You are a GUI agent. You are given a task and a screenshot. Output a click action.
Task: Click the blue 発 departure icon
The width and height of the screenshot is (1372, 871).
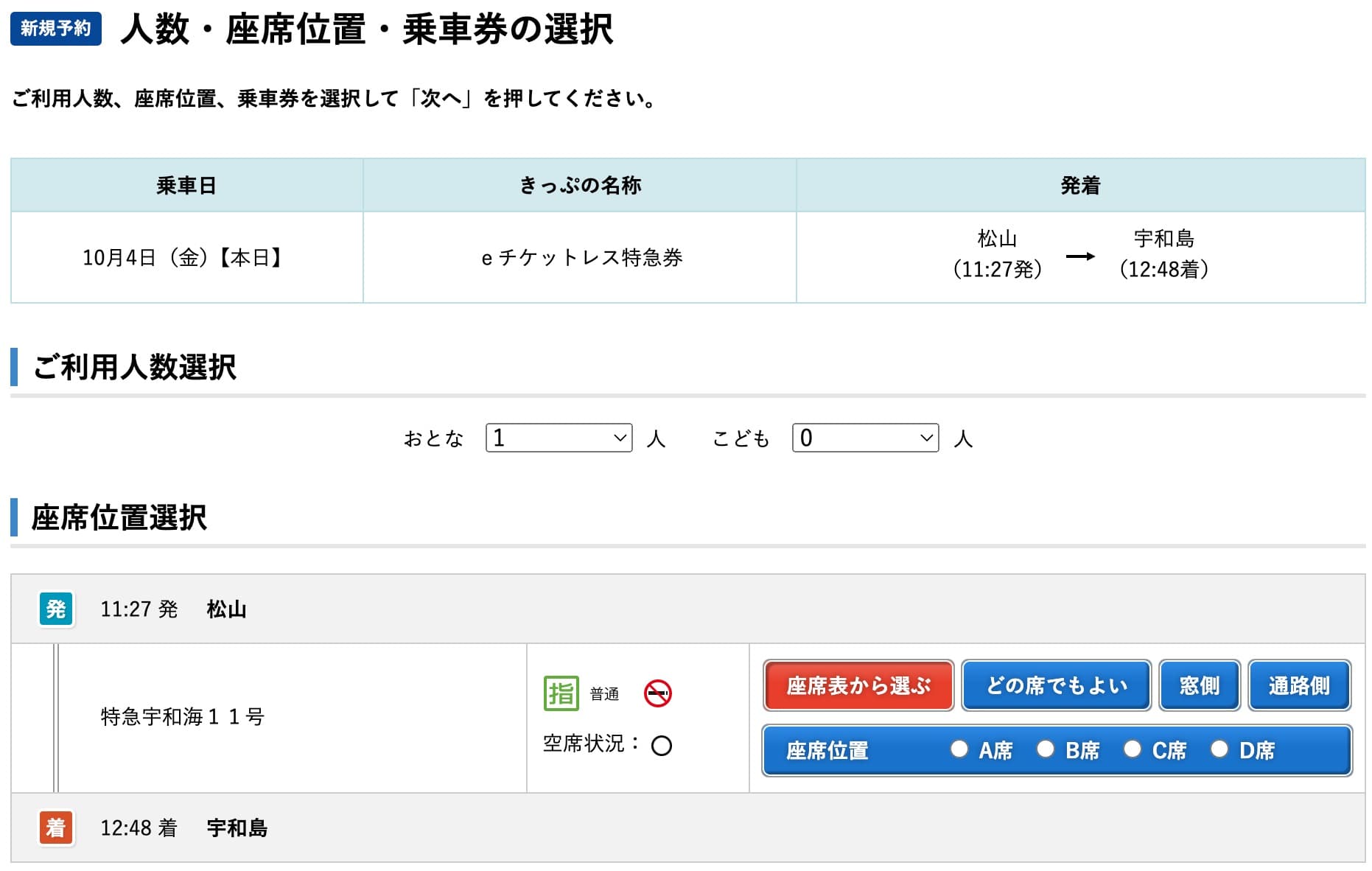pos(56,609)
